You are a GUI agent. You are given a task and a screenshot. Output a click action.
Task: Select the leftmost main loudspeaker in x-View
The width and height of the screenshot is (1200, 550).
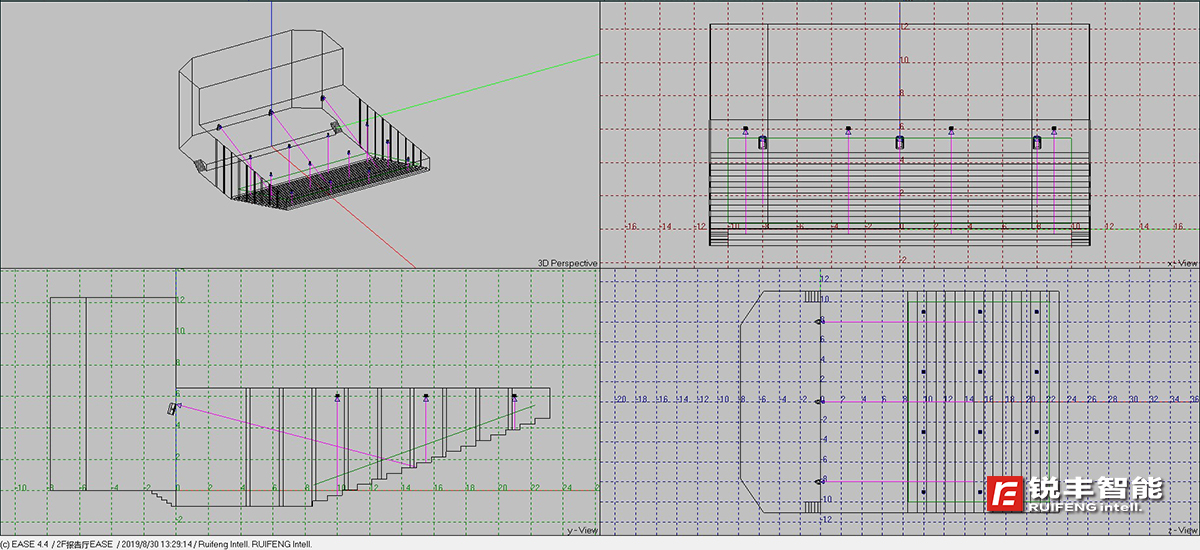click(762, 142)
